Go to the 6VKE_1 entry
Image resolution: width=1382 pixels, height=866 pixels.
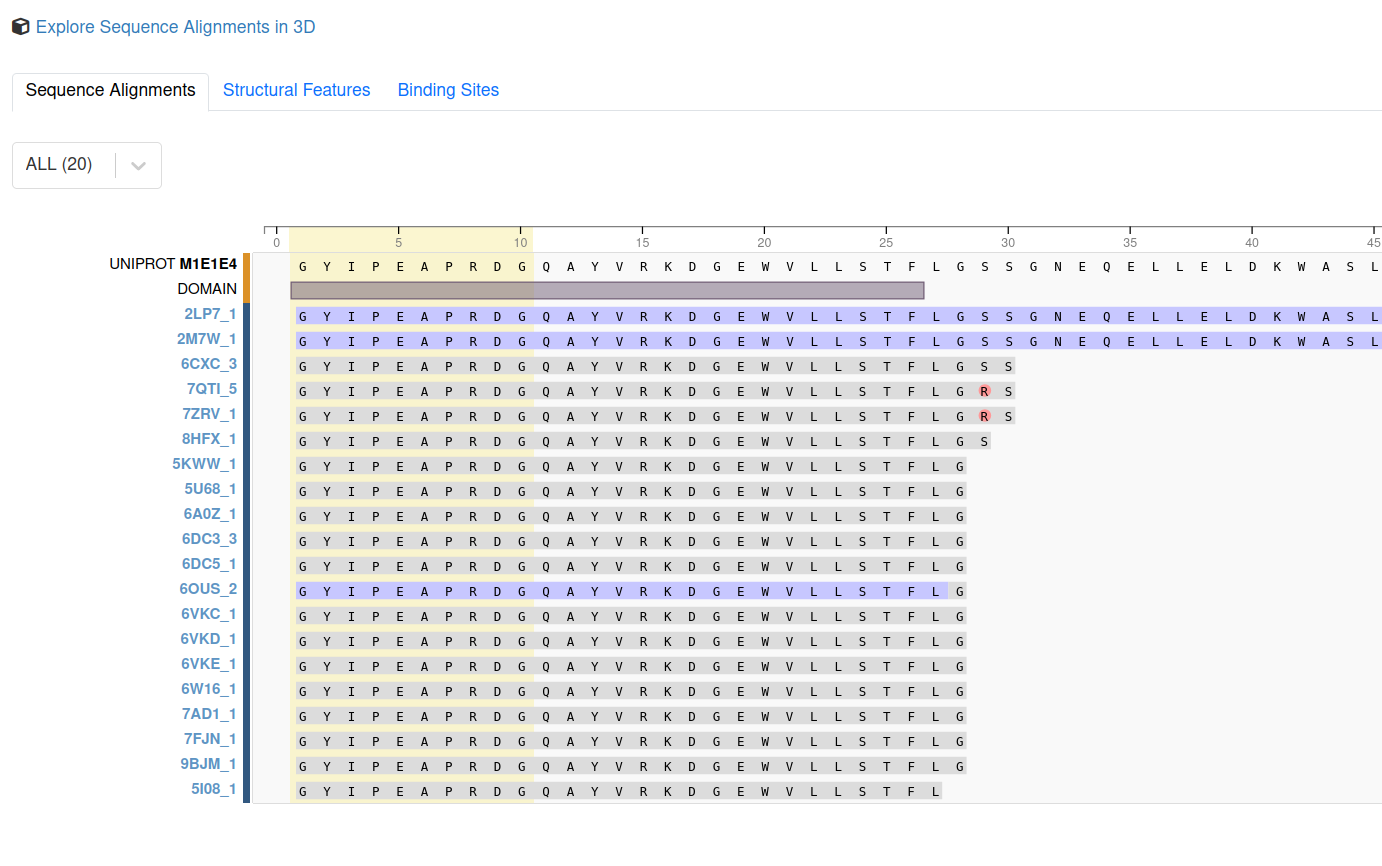pyautogui.click(x=209, y=664)
